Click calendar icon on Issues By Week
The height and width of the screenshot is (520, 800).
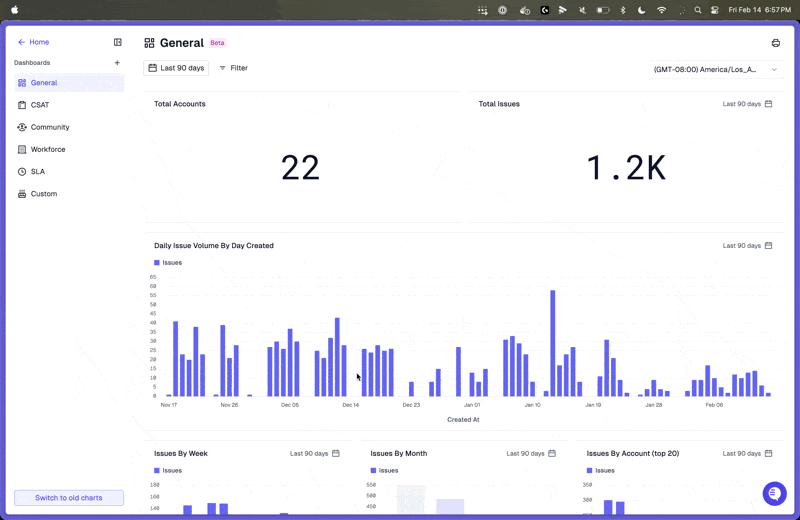pyautogui.click(x=336, y=453)
